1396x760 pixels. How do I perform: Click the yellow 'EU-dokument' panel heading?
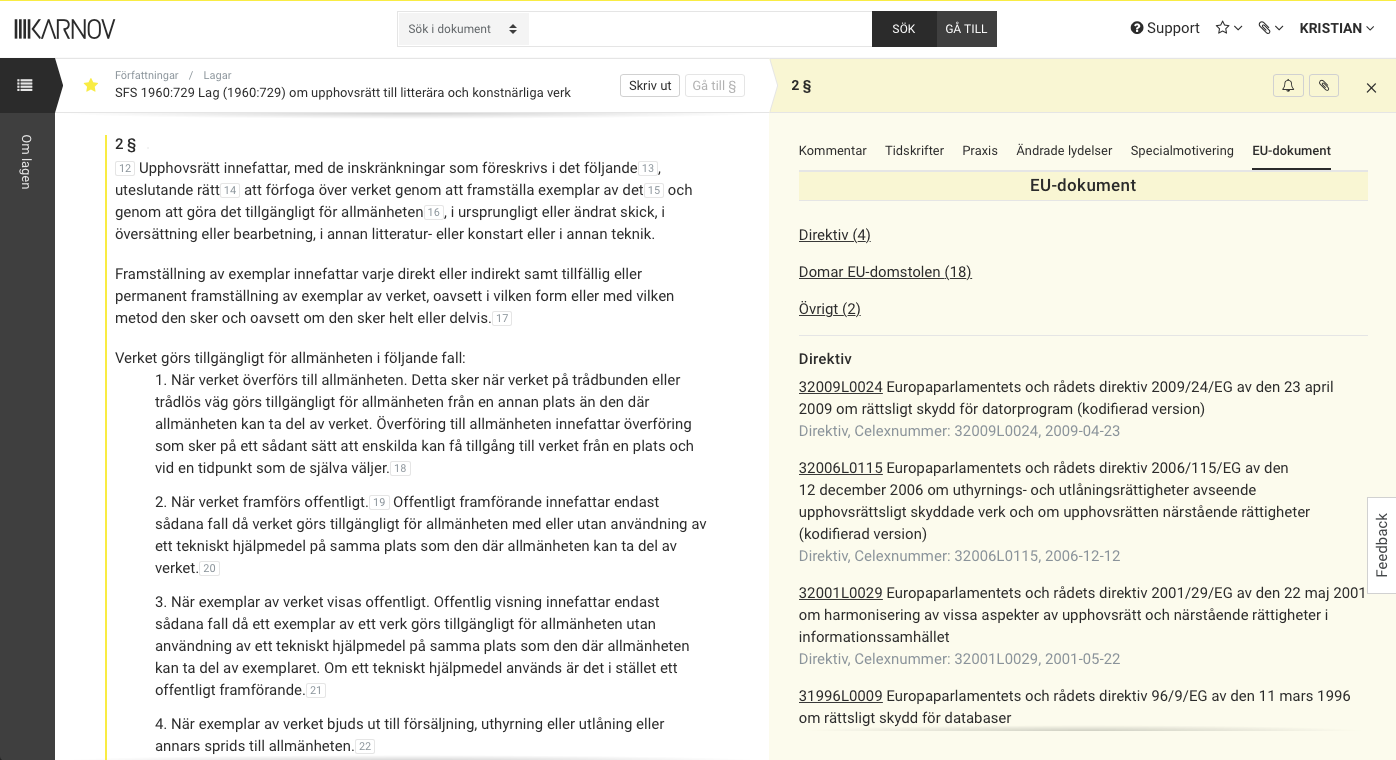[x=1083, y=185]
